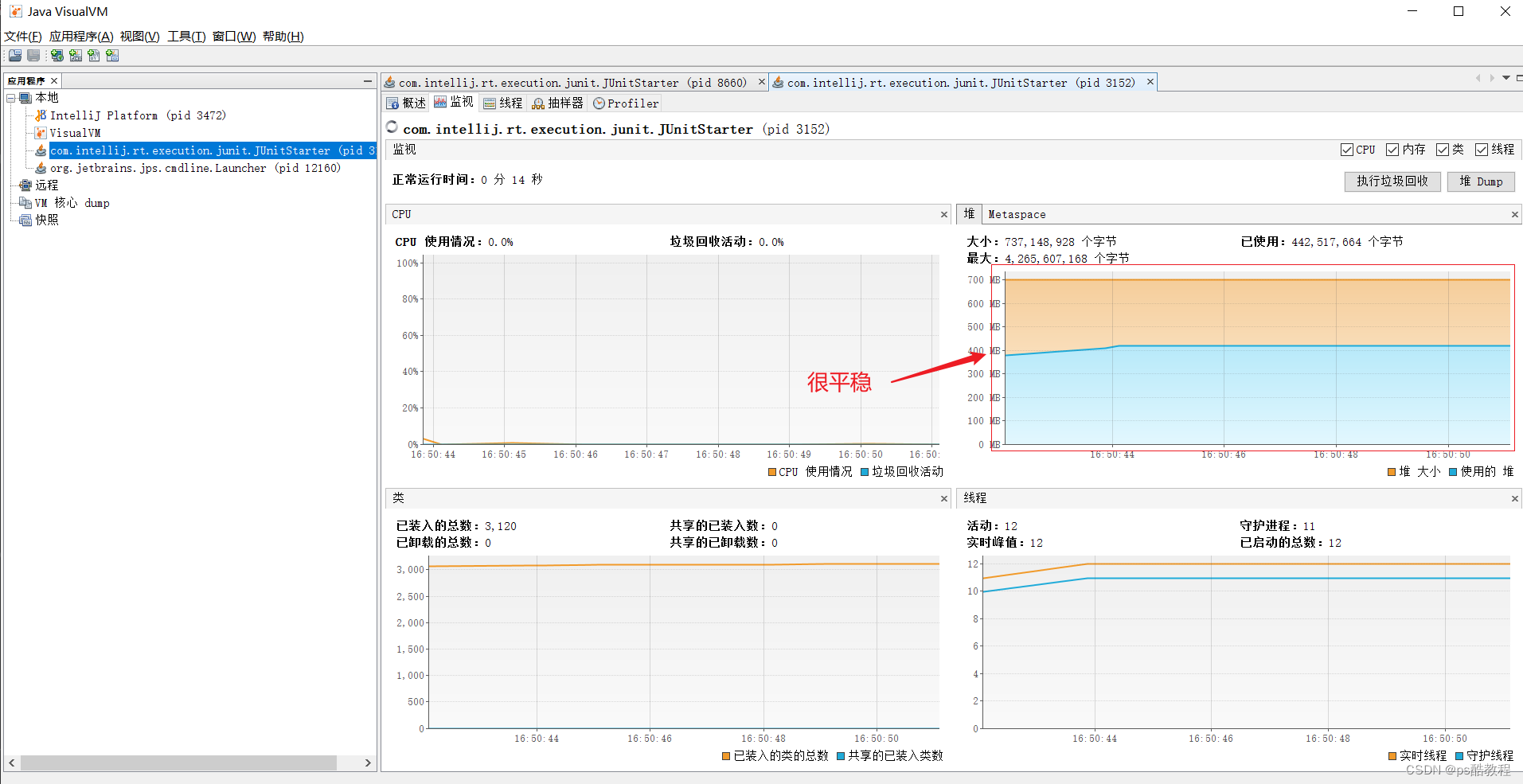Open the Profiler subtab
Screen dimensions: 1523x784
click(626, 103)
